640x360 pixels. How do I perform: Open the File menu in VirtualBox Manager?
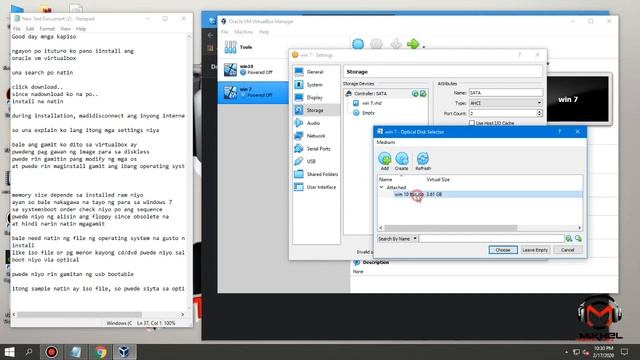[224, 32]
